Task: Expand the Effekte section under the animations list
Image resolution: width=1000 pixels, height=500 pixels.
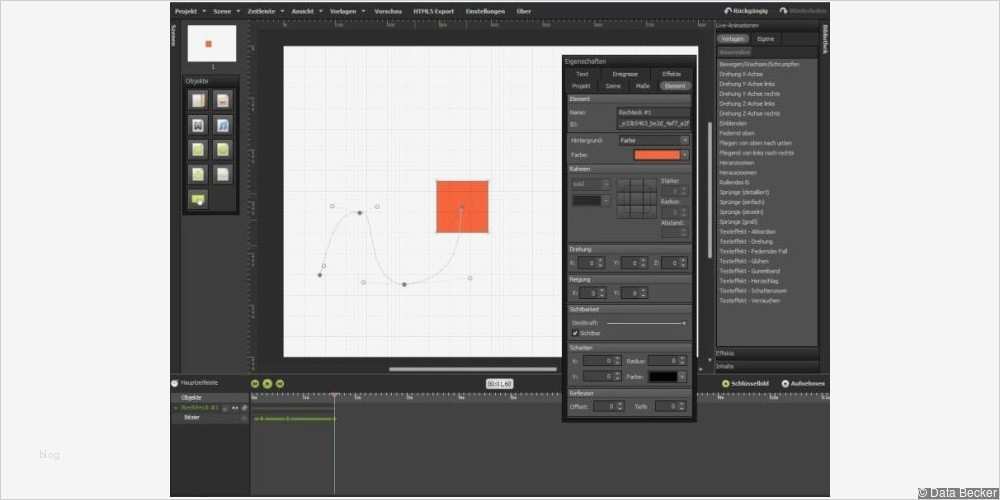Action: pos(767,353)
